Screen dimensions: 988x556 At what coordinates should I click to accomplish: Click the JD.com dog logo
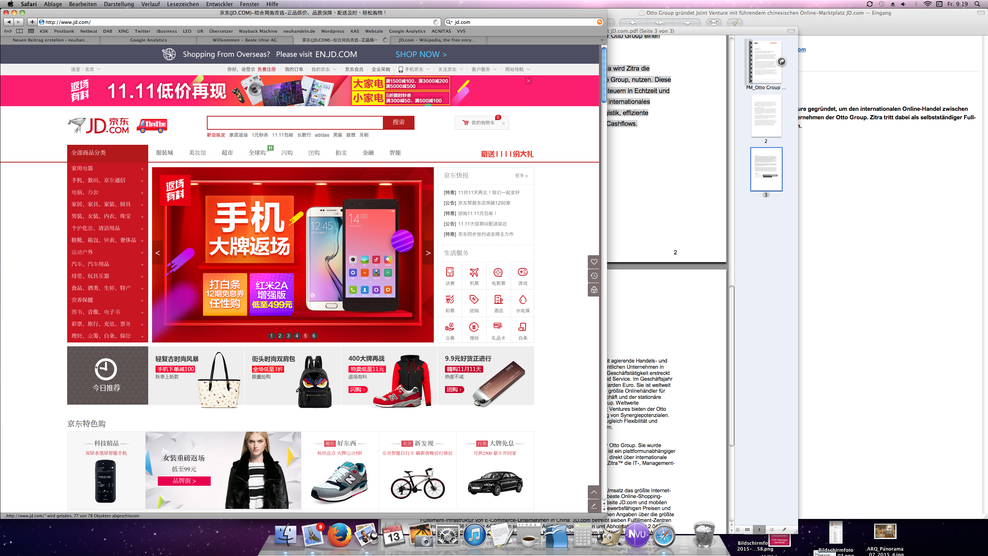[99, 125]
